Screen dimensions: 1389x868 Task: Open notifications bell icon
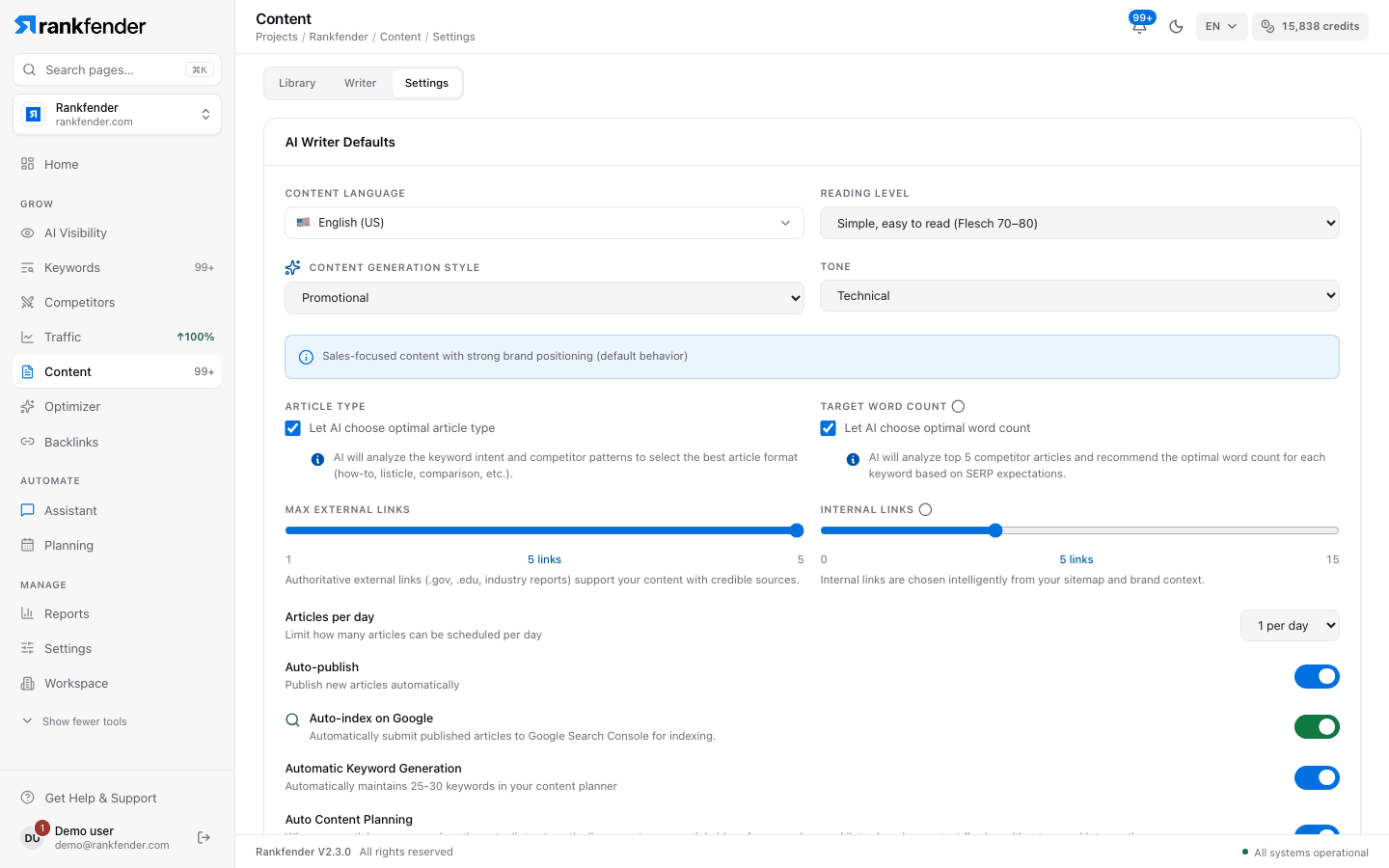coord(1139,26)
